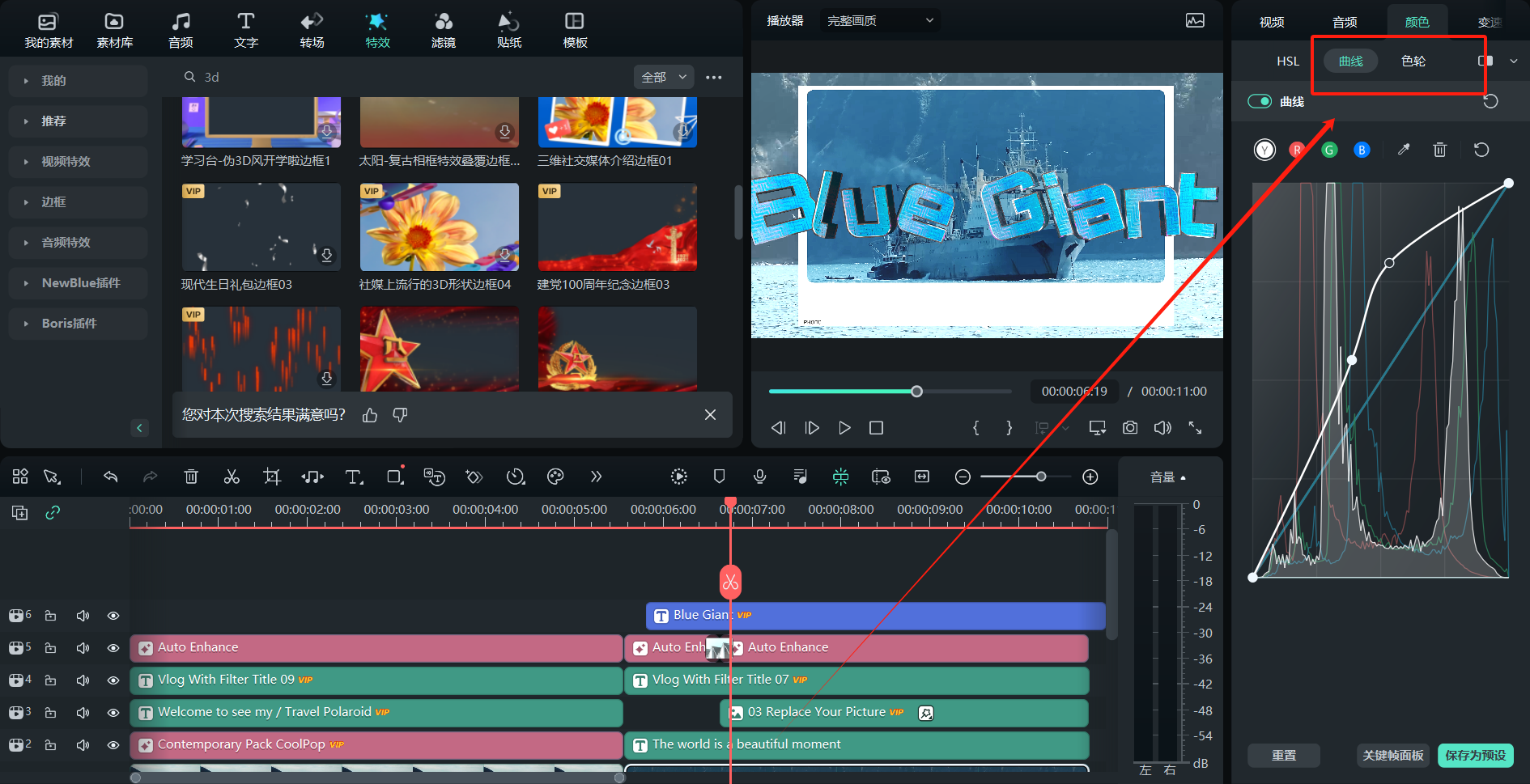Select the red R channel button
Image resolution: width=1530 pixels, height=784 pixels.
[1297, 150]
